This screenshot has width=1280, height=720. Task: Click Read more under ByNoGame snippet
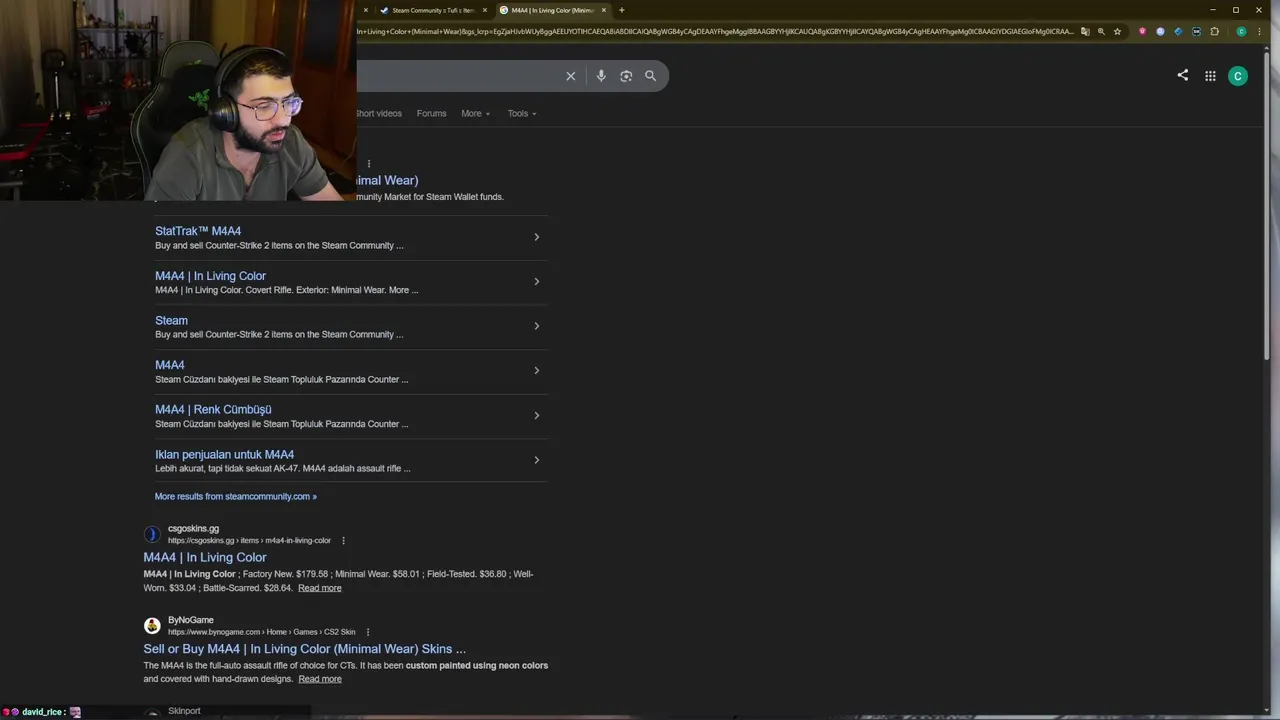320,679
